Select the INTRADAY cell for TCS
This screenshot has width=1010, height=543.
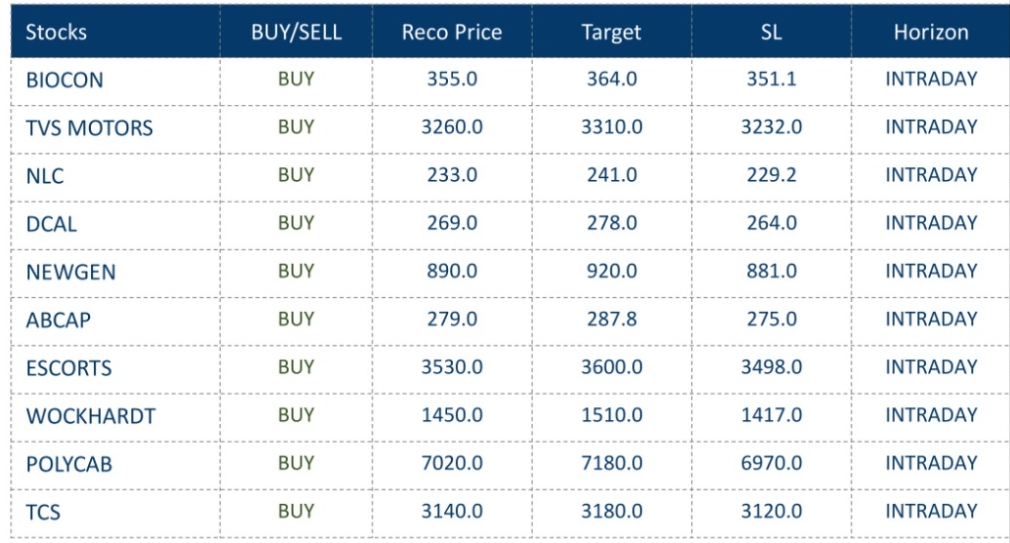click(x=931, y=511)
